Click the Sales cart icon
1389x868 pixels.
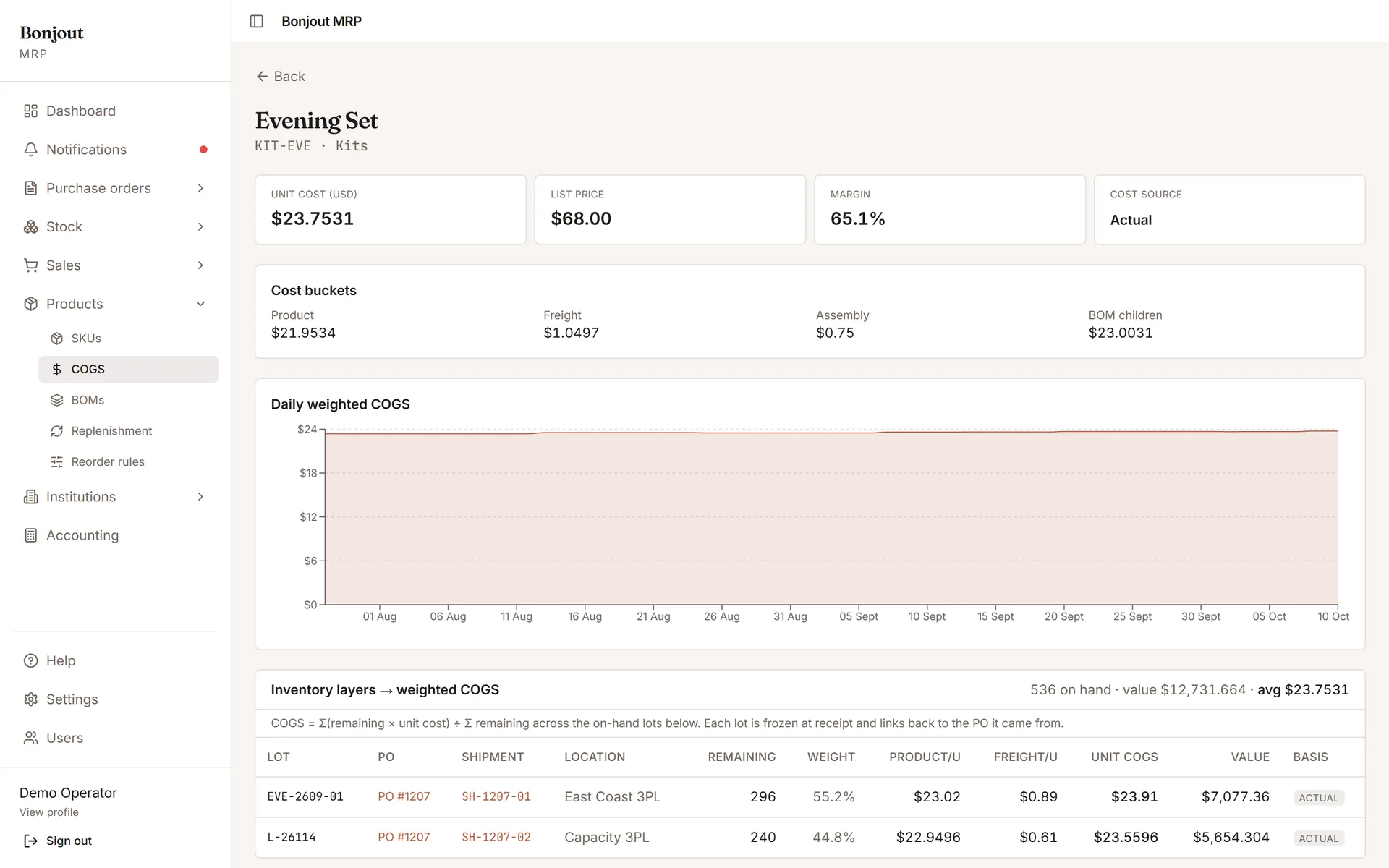point(30,265)
